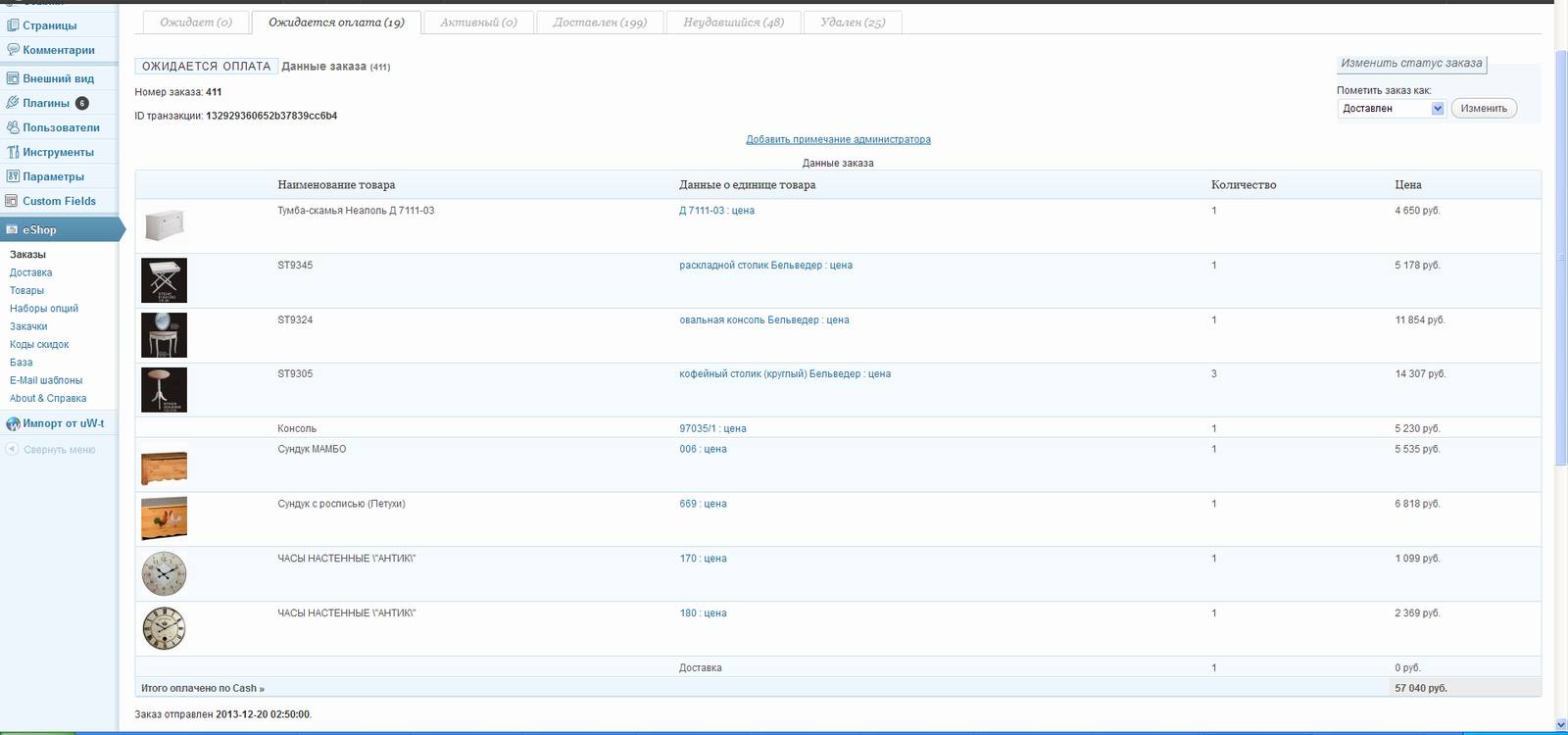The width and height of the screenshot is (1568, 735).
Task: Click the Appearance (Внешний вид) icon
Action: click(x=13, y=78)
